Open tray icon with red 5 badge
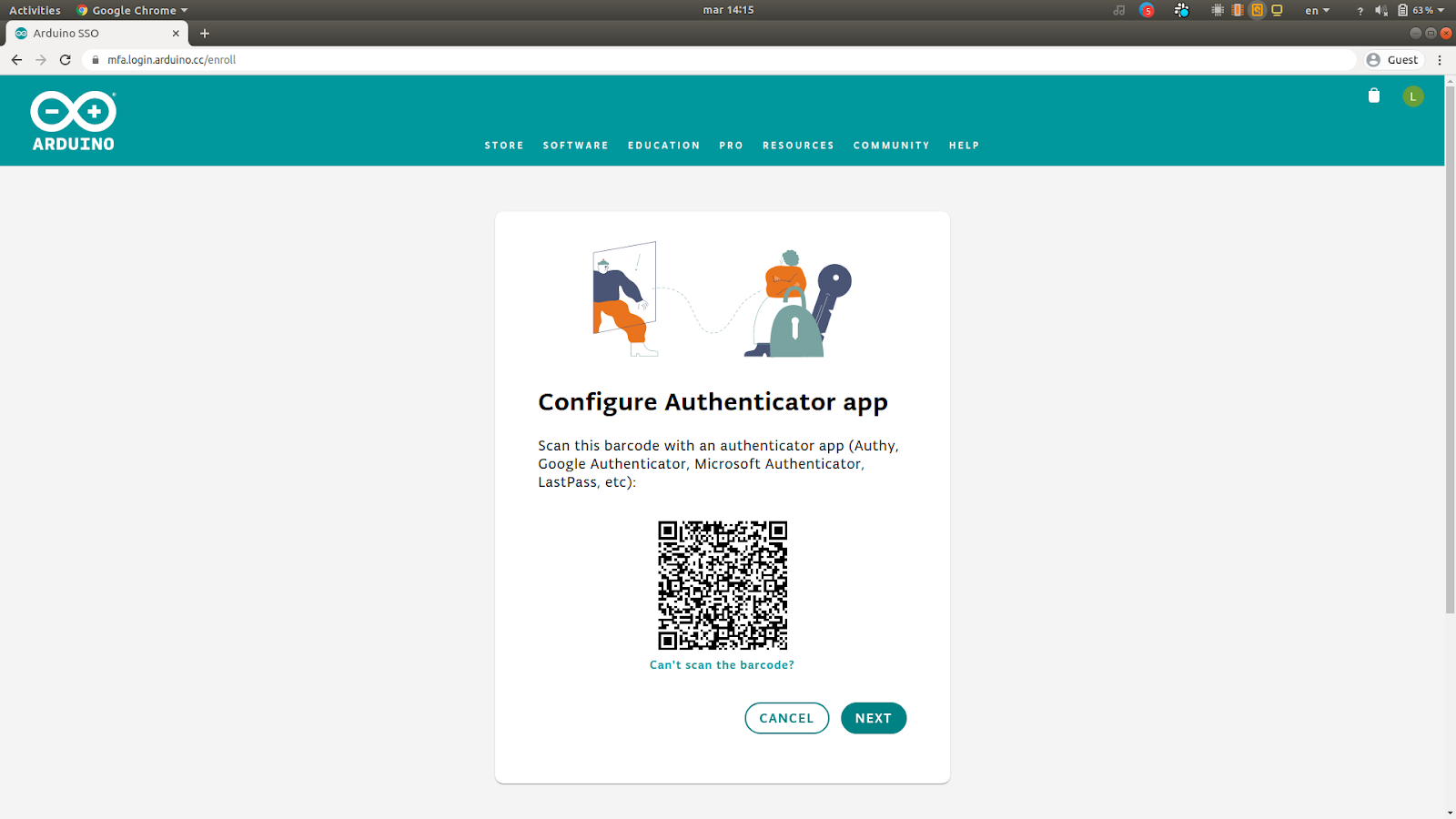The height and width of the screenshot is (819, 1456). [x=1147, y=10]
